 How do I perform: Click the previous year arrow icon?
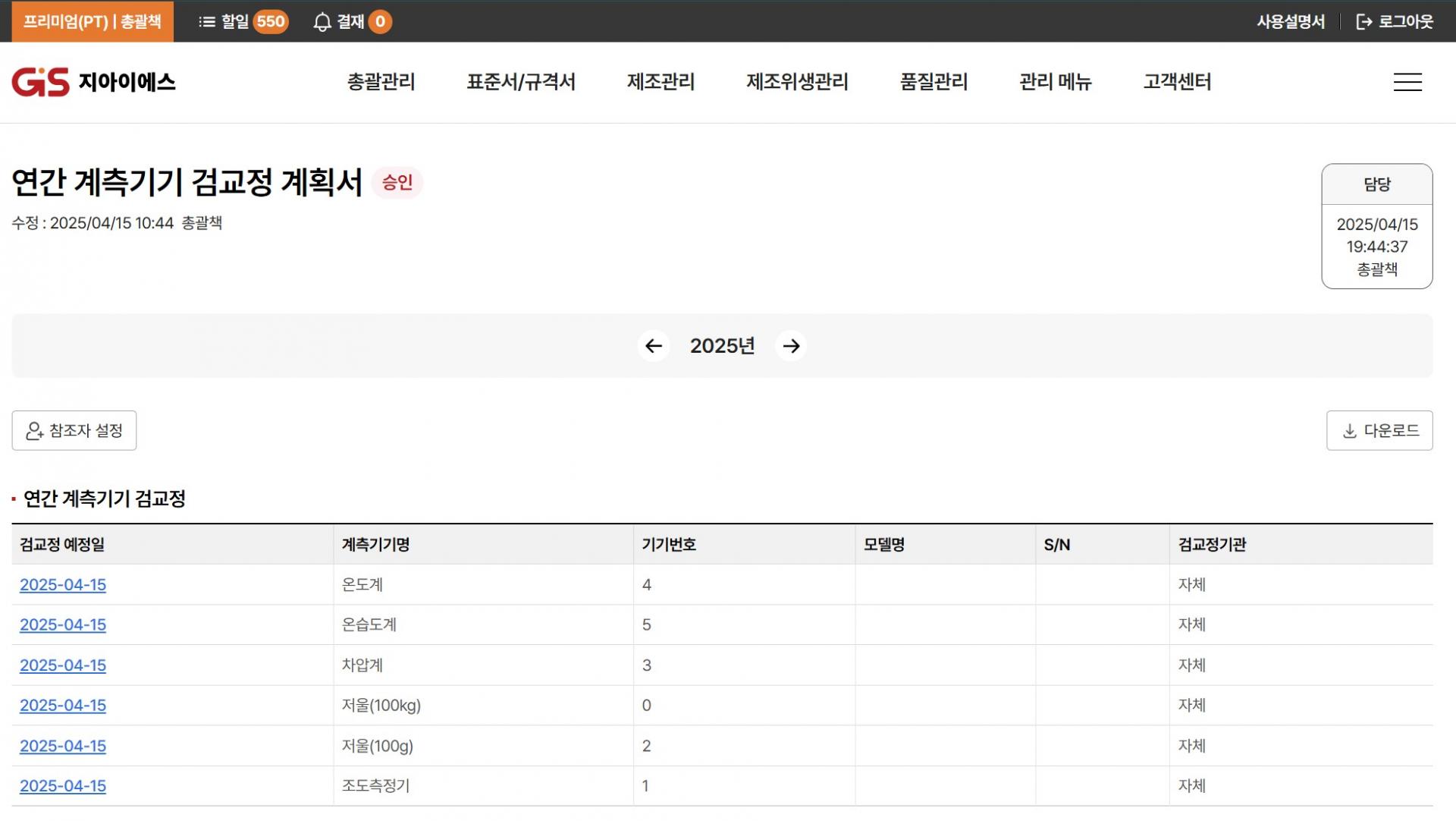[653, 346]
